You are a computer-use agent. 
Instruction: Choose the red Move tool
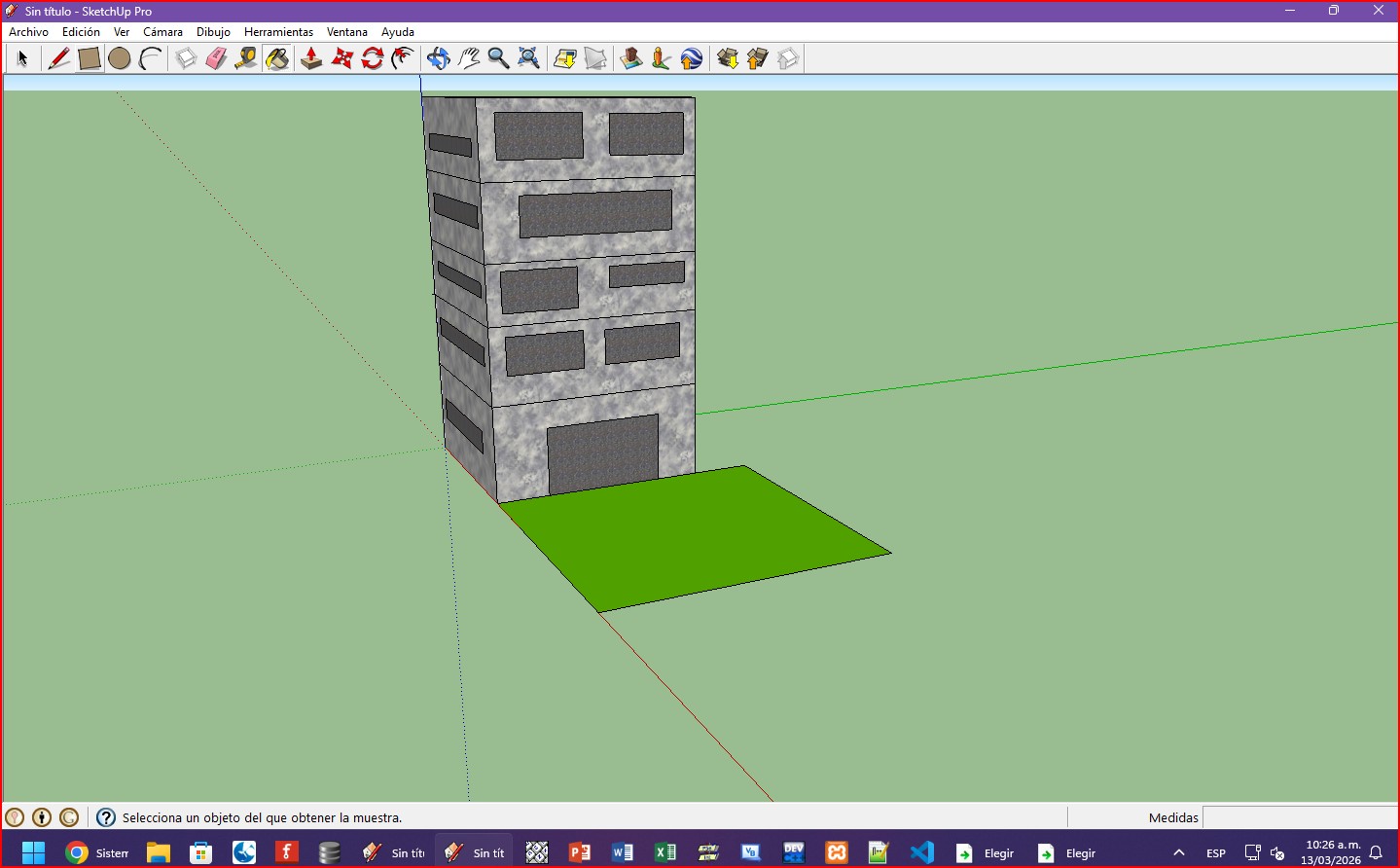click(342, 59)
